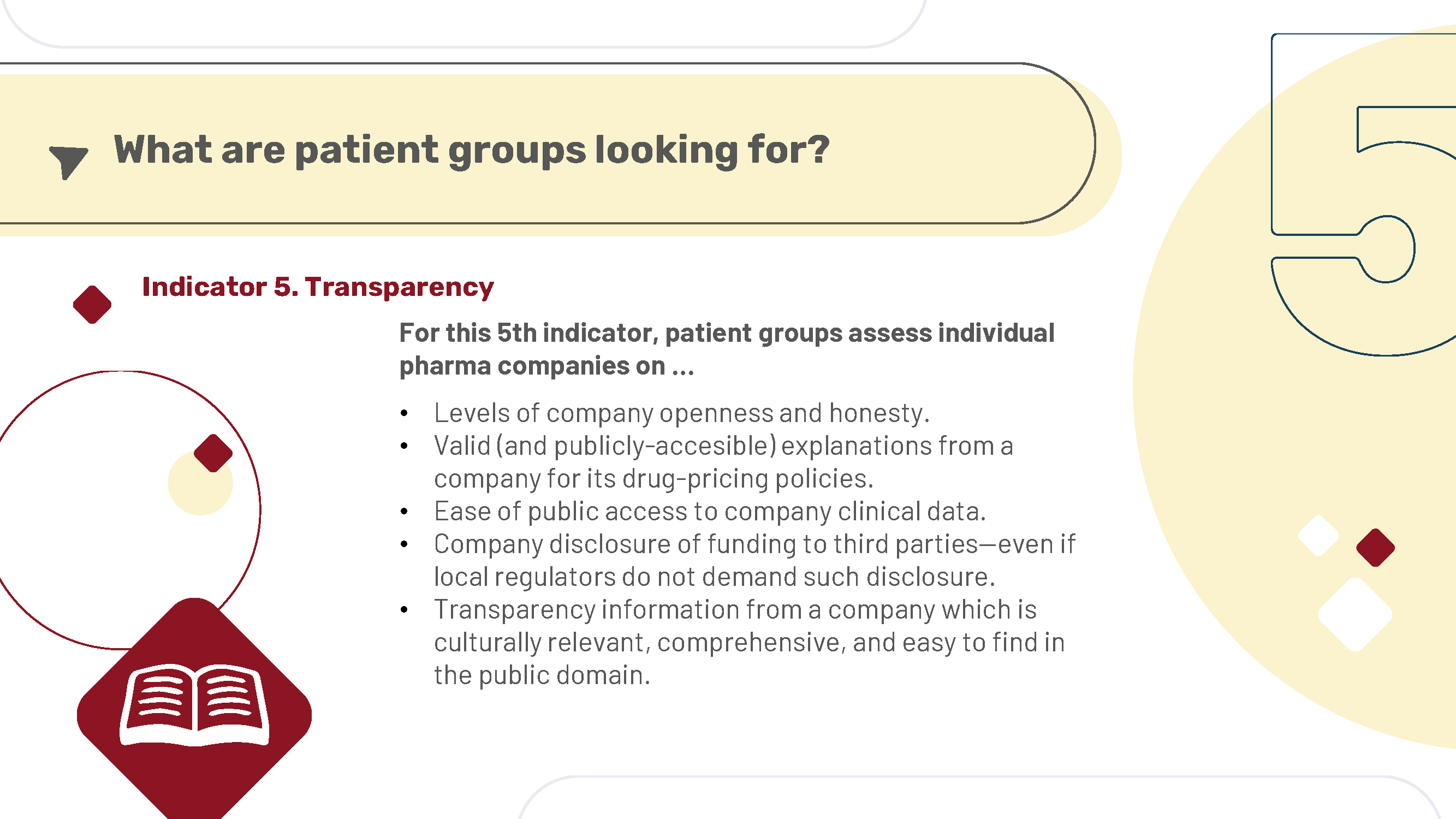The width and height of the screenshot is (1456, 819).
Task: Click the drug-pricing policies bullet text
Action: coord(723,462)
